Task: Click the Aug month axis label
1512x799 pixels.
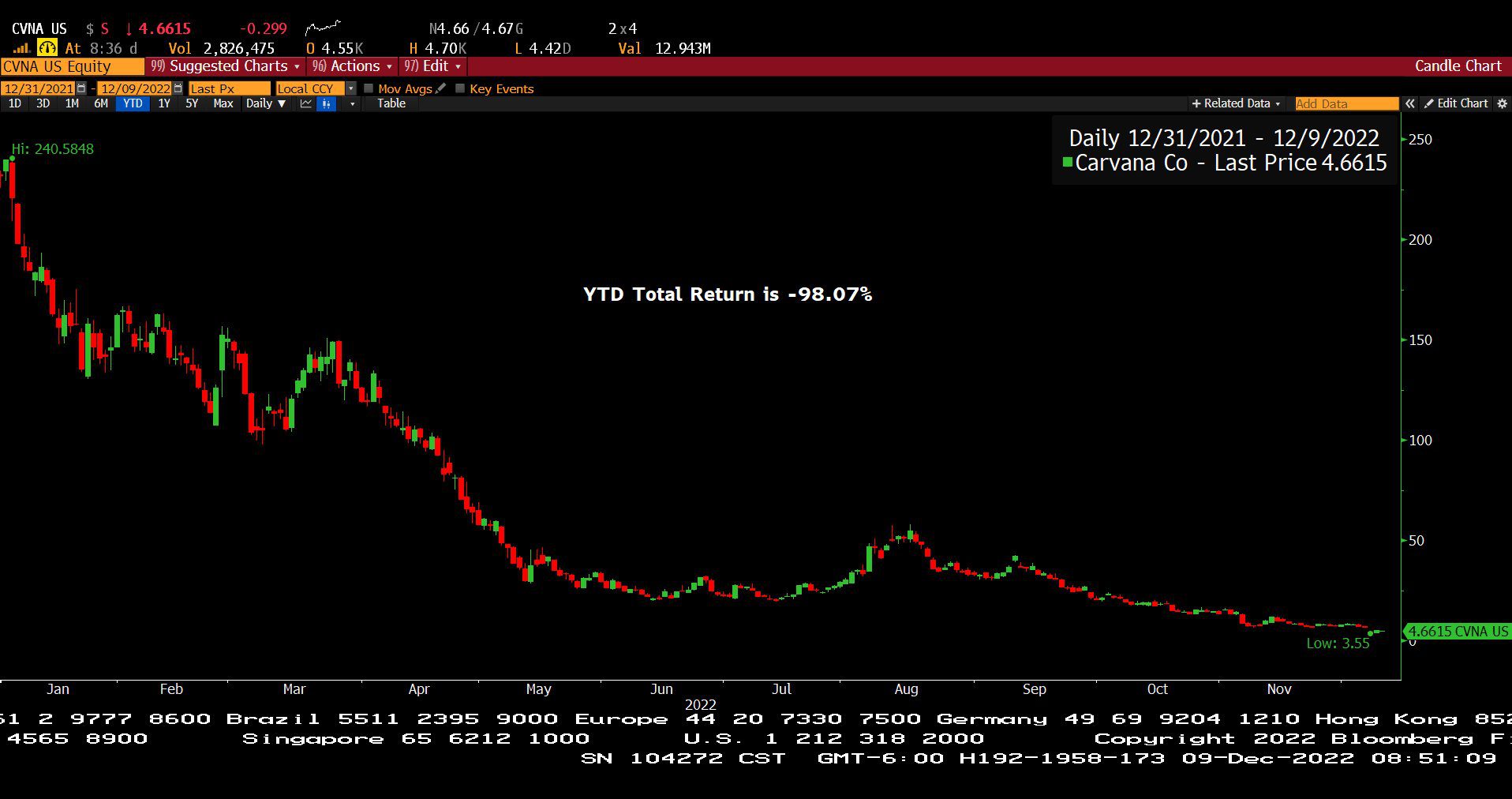Action: click(906, 689)
